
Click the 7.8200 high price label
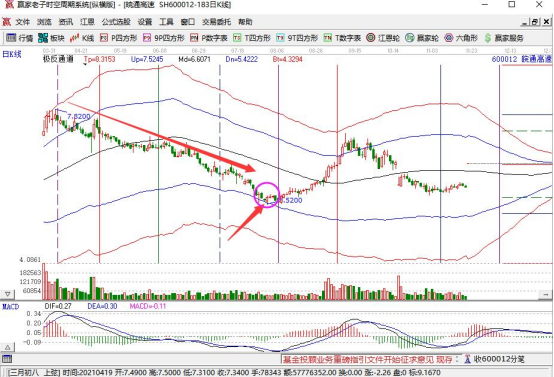[x=78, y=116]
